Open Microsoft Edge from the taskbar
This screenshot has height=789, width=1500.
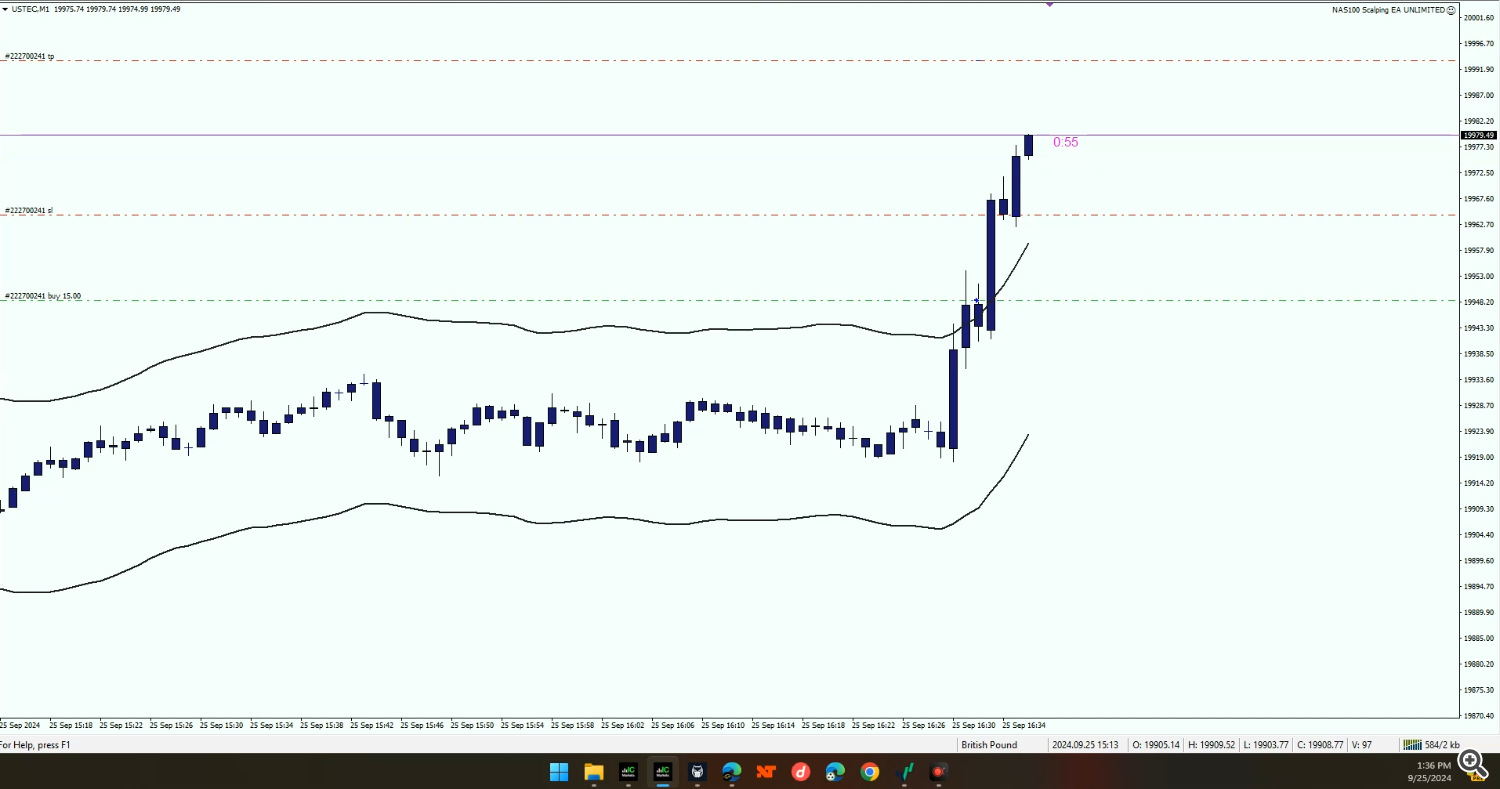732,771
